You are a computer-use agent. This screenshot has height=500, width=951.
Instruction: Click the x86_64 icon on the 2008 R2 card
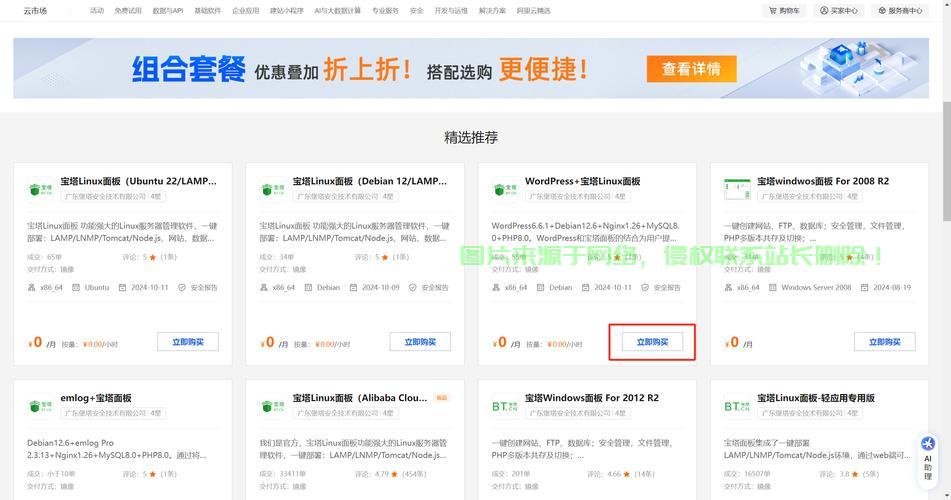click(728, 287)
